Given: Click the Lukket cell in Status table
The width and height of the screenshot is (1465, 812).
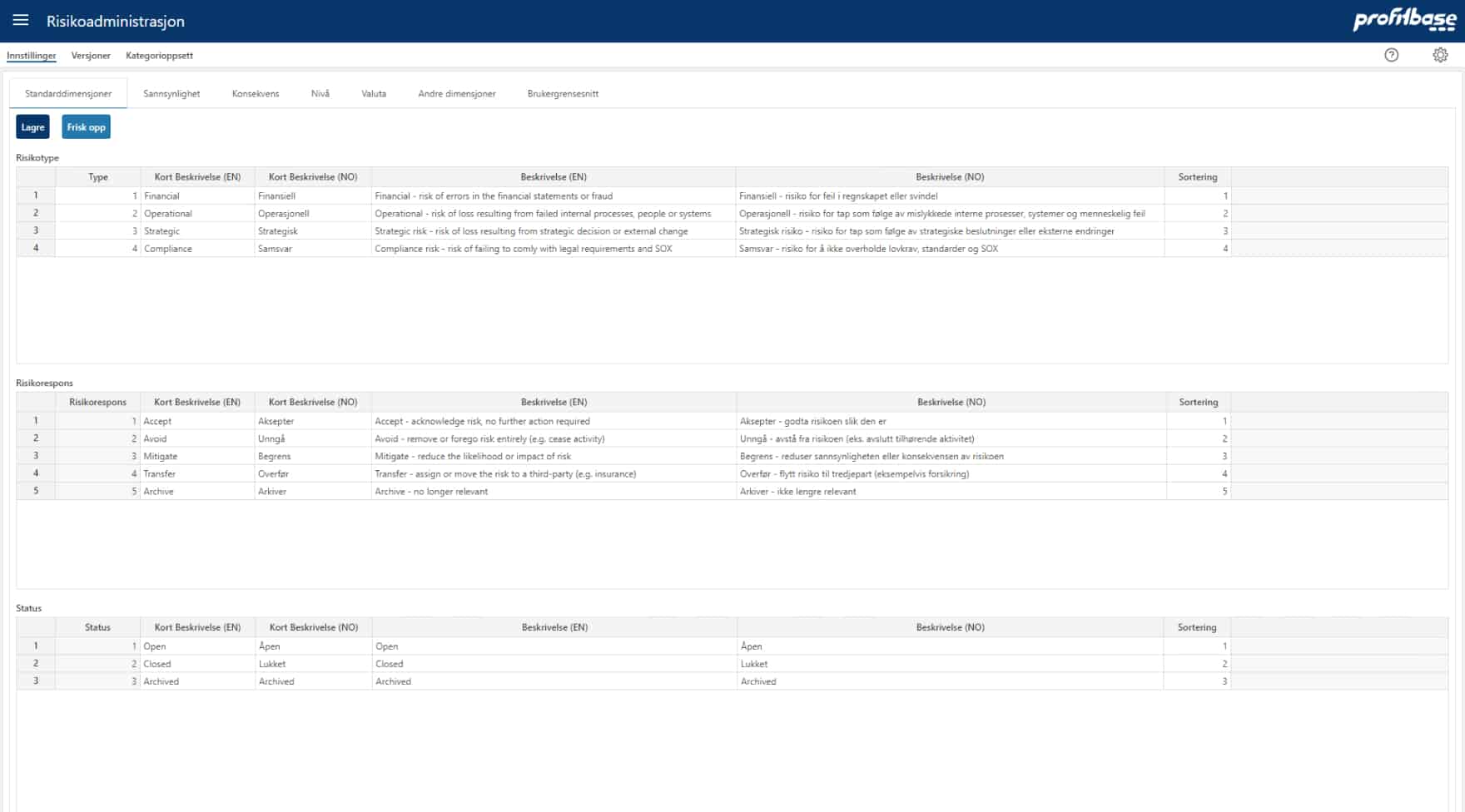Looking at the screenshot, I should pyautogui.click(x=313, y=664).
